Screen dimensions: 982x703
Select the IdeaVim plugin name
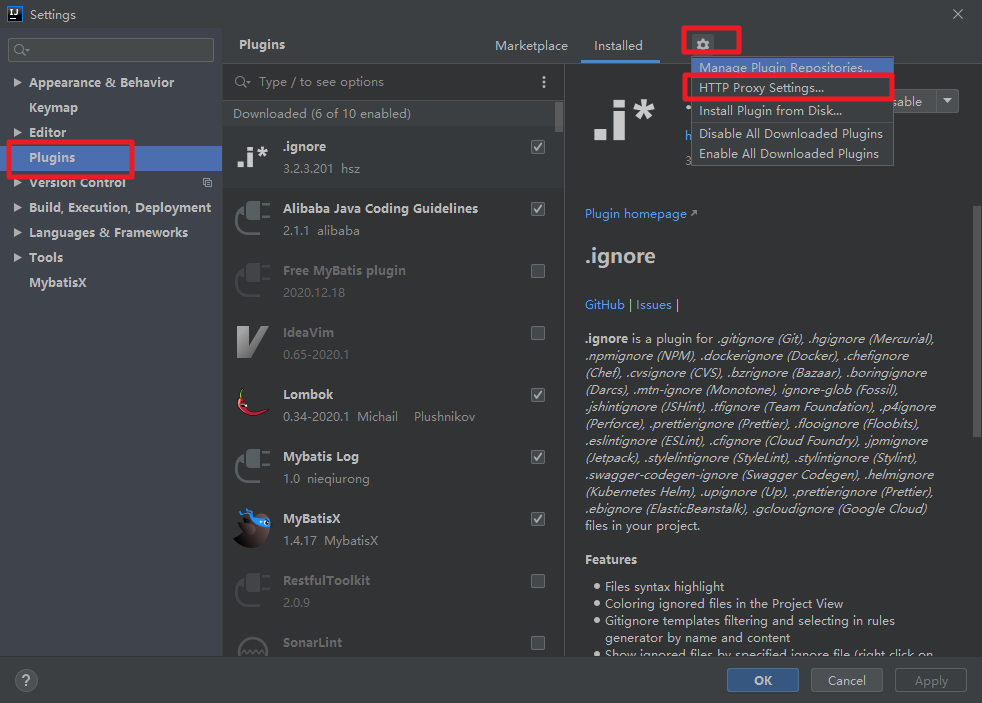tap(308, 332)
